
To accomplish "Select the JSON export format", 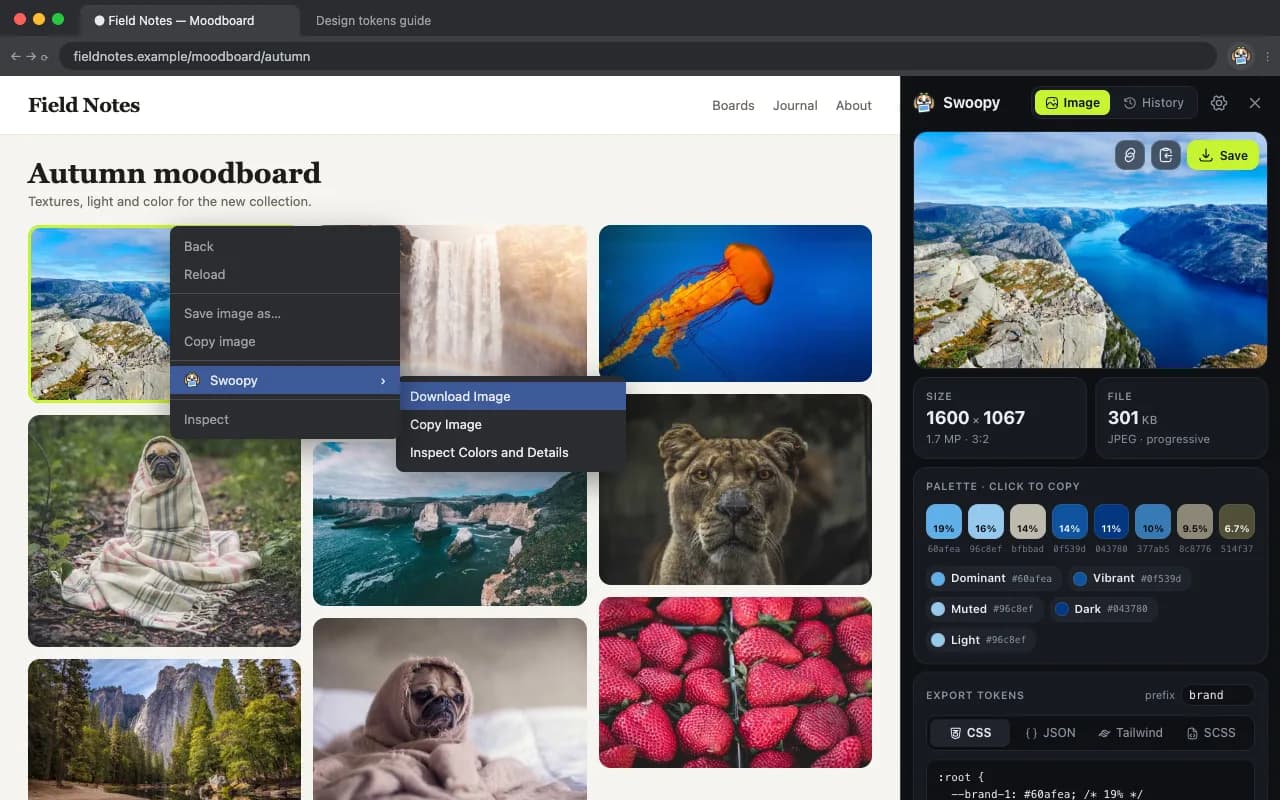I will click(x=1050, y=733).
